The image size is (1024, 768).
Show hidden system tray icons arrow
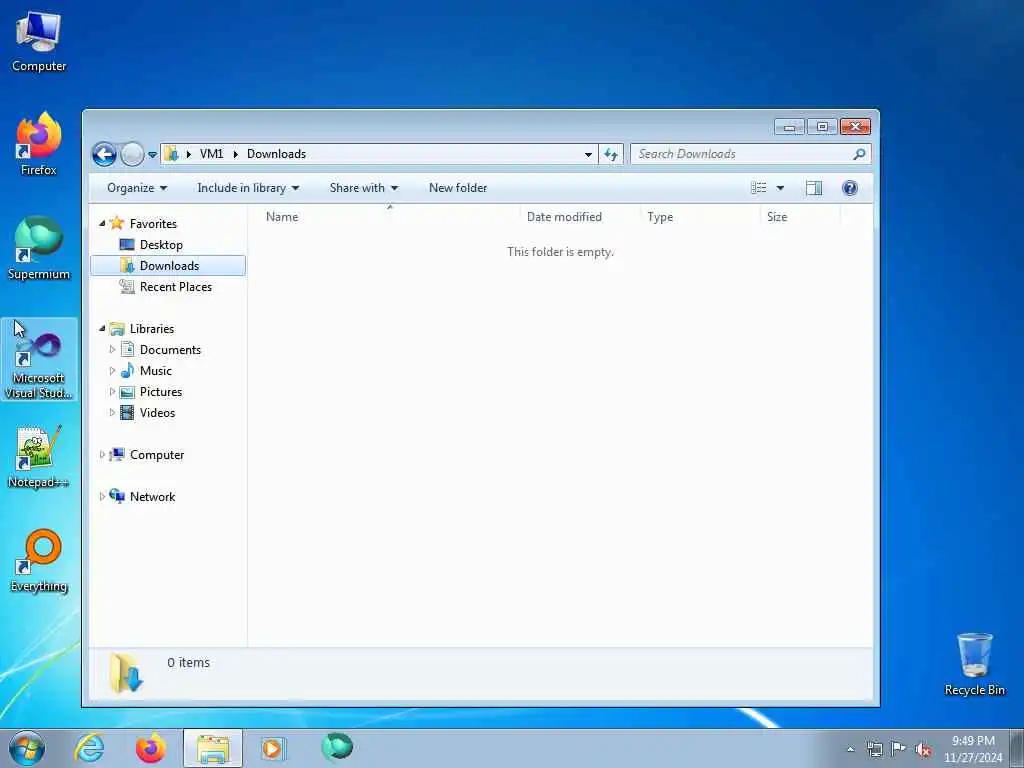click(x=850, y=749)
